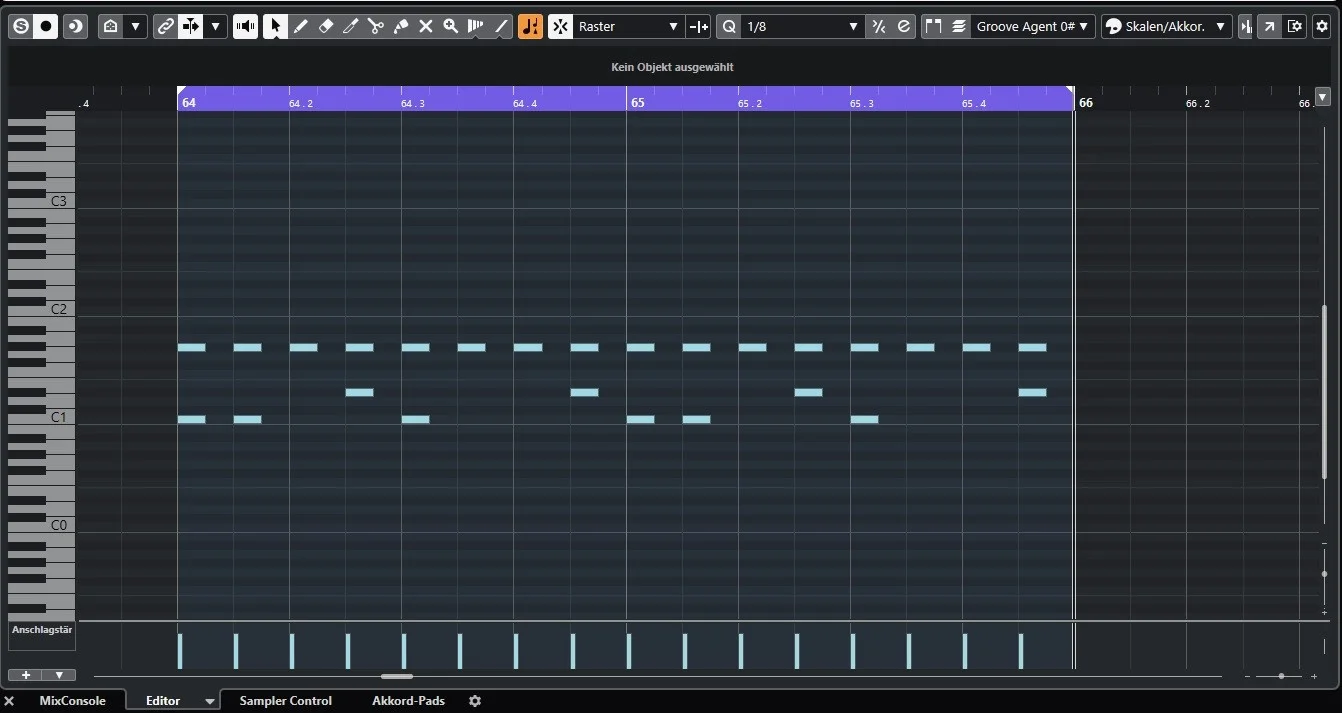Select the Trim knife tool

[350, 26]
